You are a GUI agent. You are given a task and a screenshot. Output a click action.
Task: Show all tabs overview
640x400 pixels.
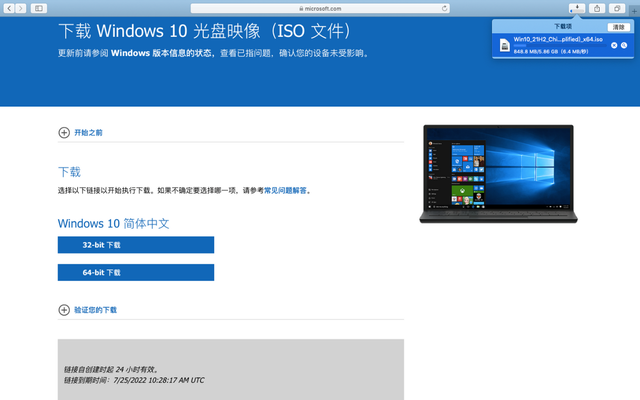pos(617,8)
